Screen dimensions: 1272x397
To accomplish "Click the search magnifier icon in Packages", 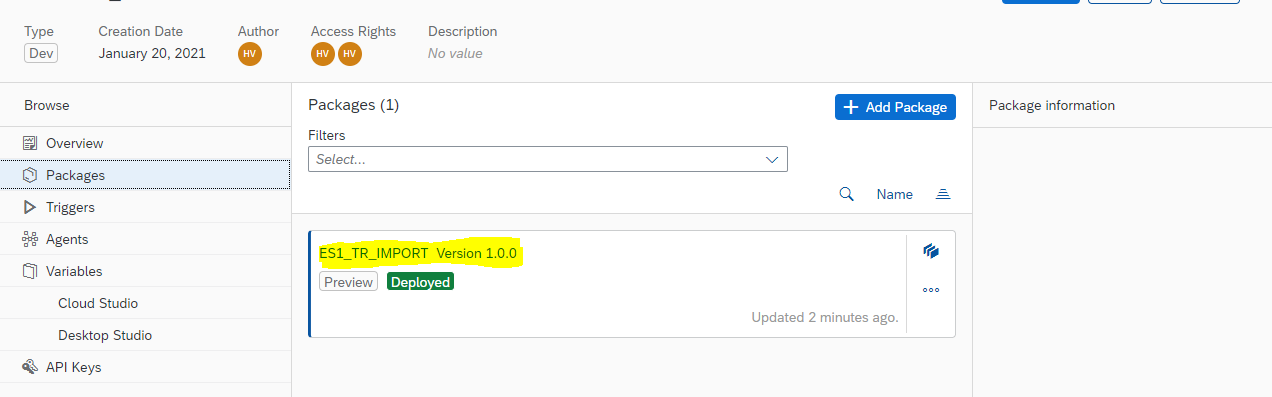I will pos(846,194).
